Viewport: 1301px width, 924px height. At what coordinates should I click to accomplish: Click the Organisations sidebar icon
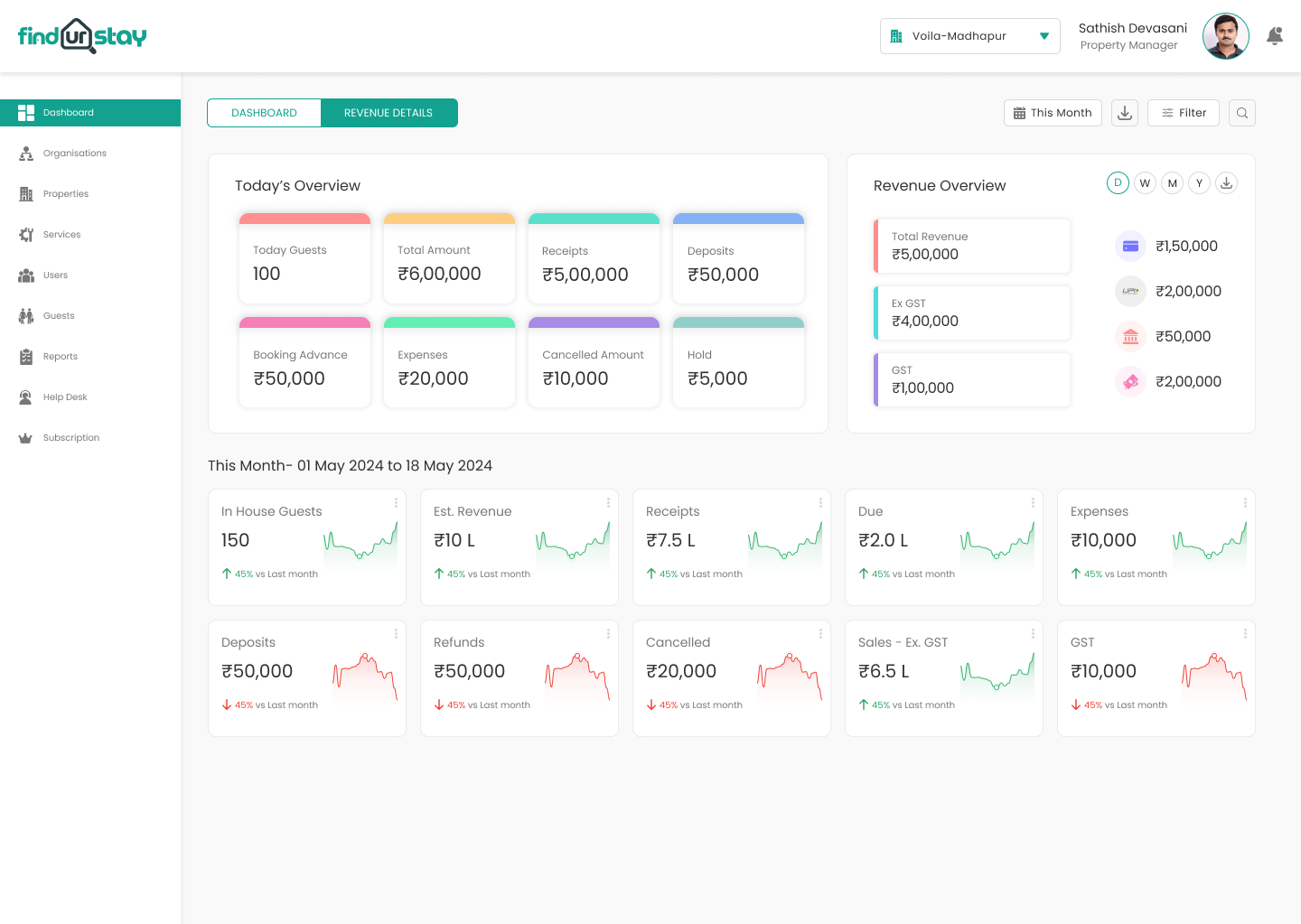coord(26,154)
